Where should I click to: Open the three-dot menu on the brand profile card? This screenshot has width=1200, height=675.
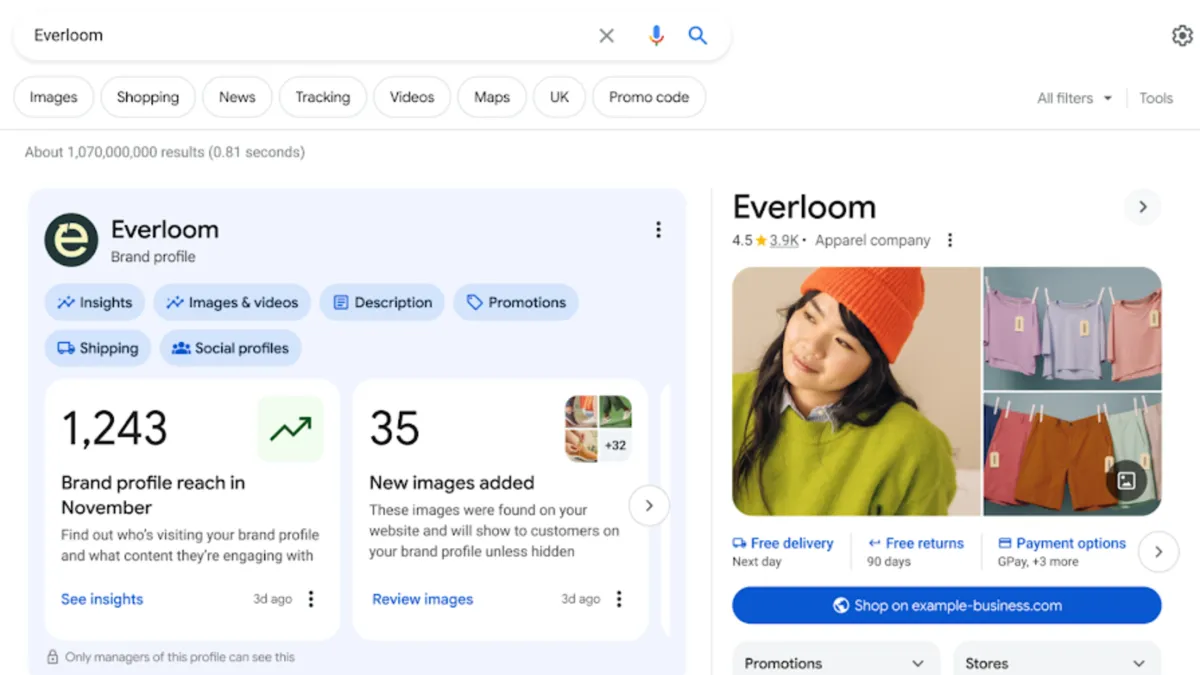(x=659, y=229)
